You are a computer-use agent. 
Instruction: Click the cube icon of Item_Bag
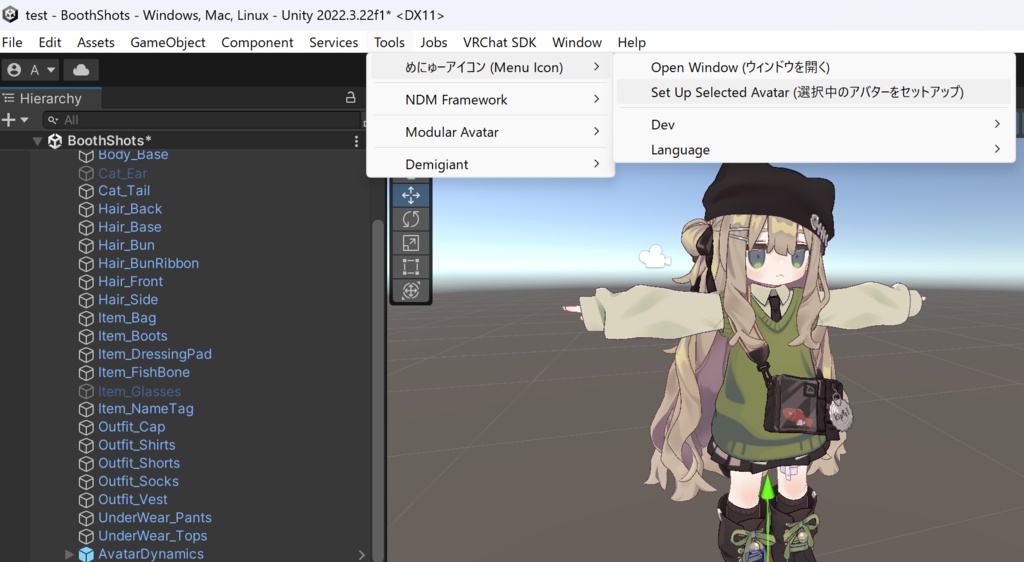click(86, 319)
